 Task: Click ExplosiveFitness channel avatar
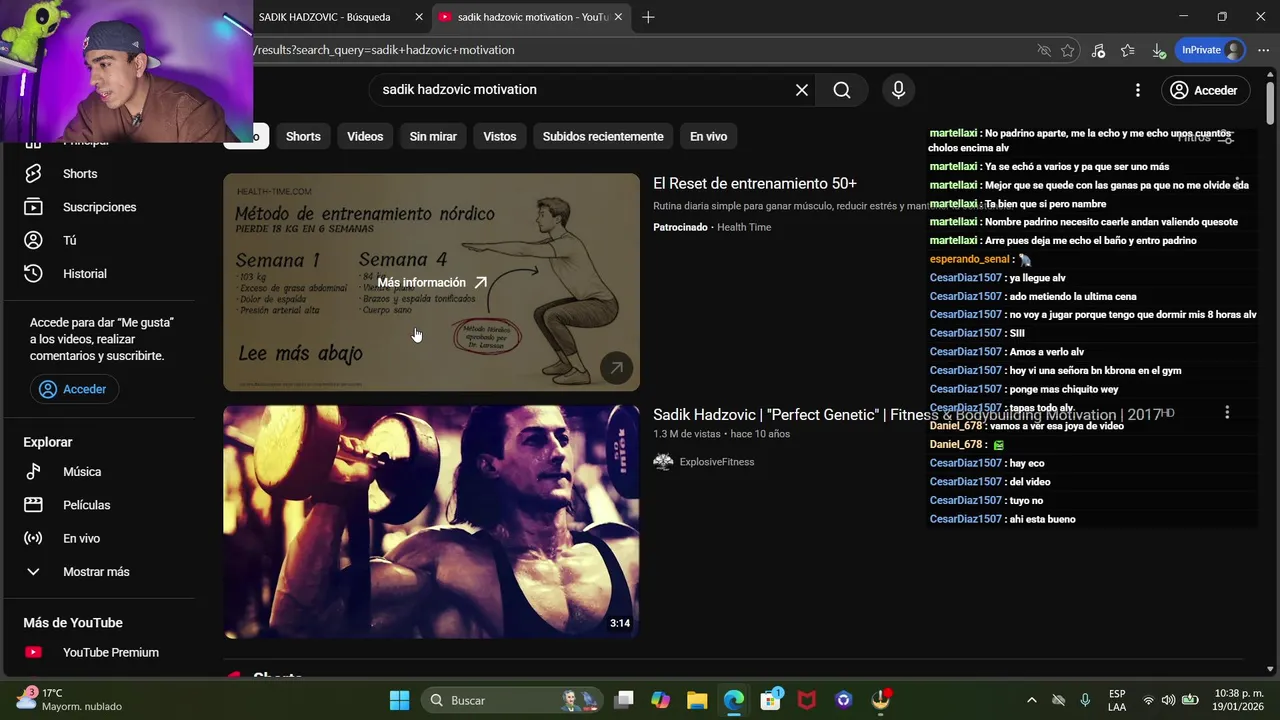point(663,462)
